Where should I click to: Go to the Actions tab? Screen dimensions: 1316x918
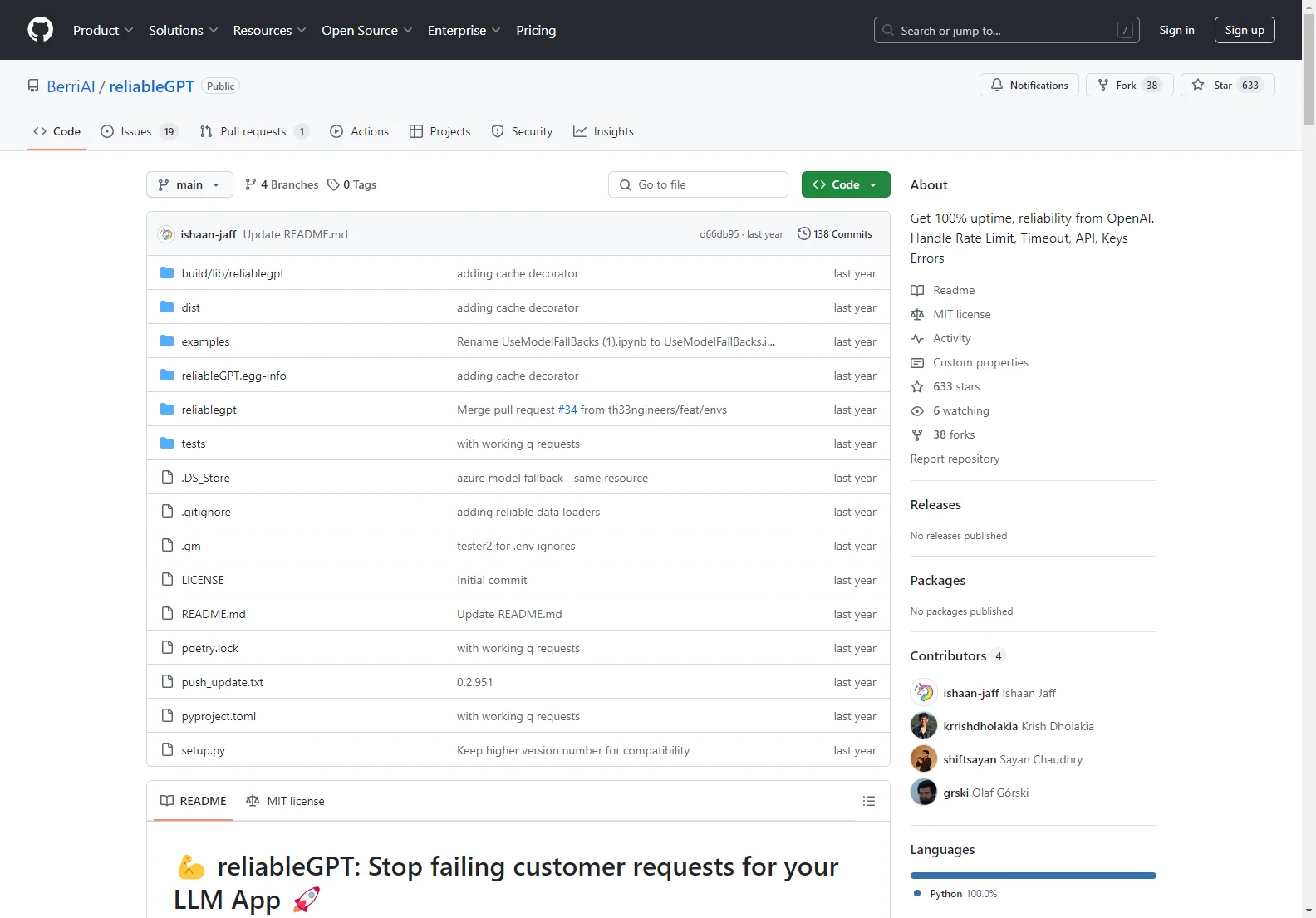point(359,131)
